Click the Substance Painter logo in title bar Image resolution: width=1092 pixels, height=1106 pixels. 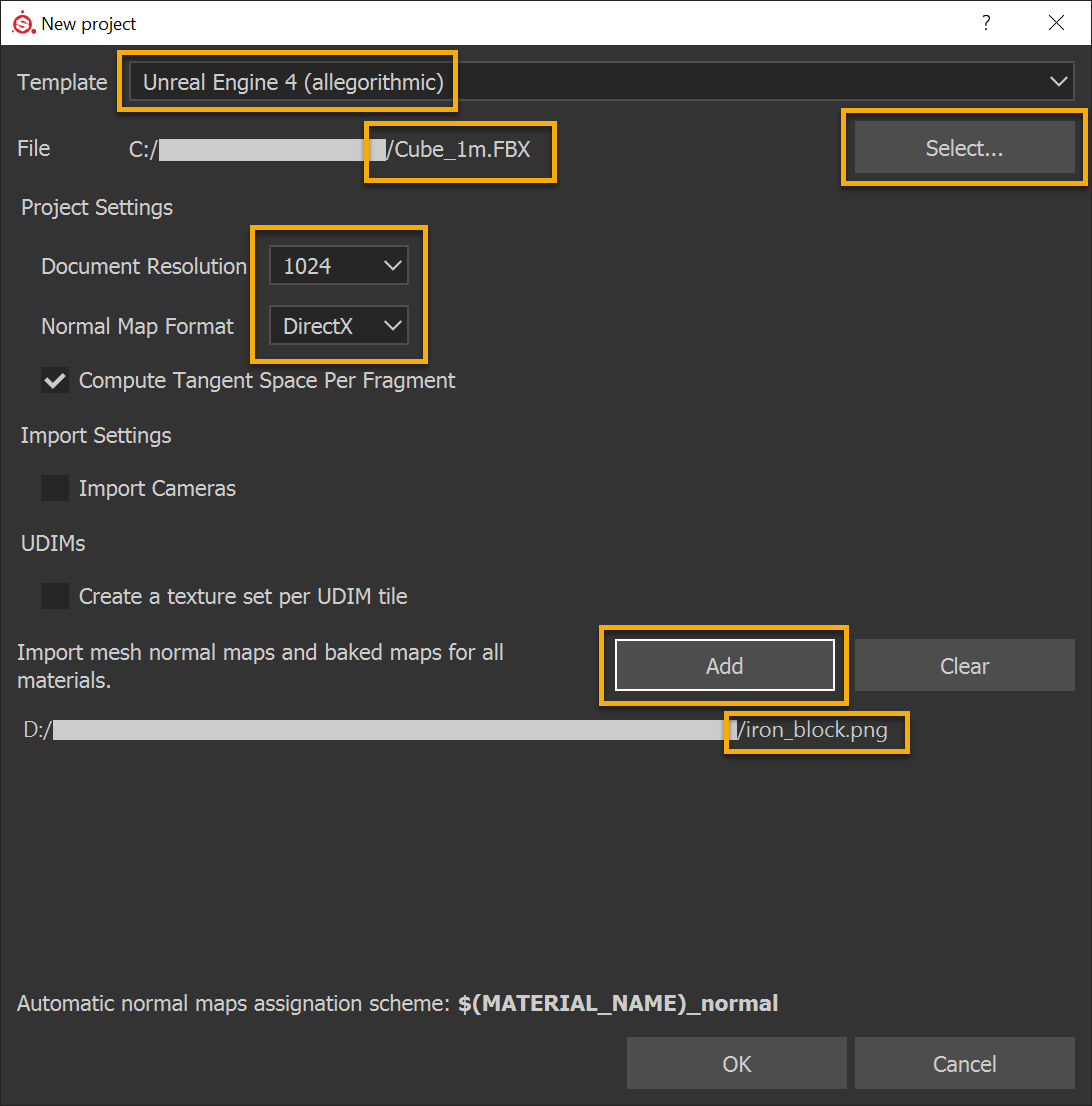(23, 23)
